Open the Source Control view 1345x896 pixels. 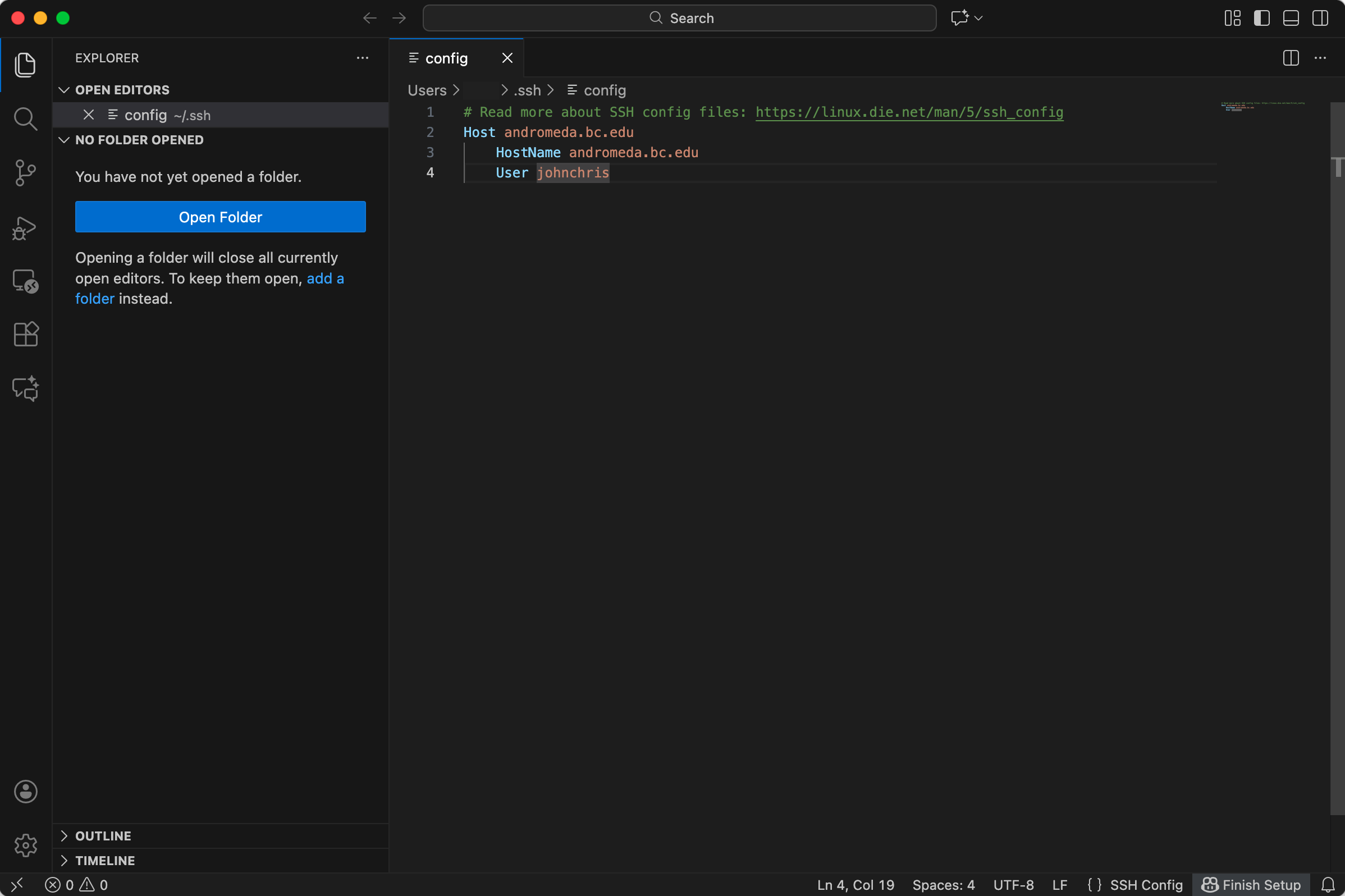point(25,172)
